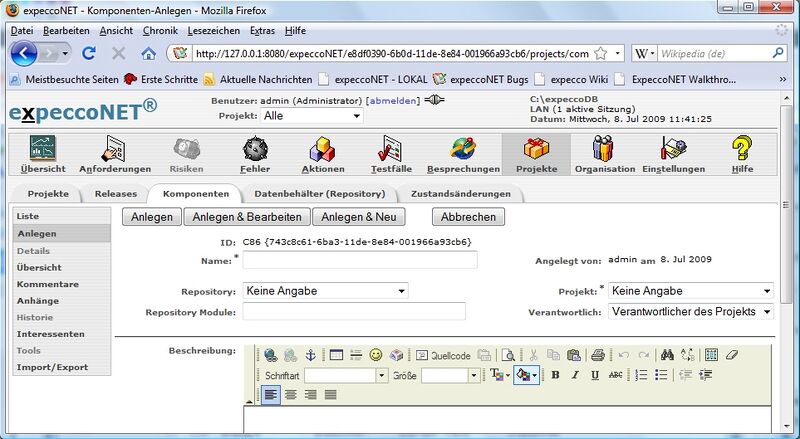
Task: Switch to the Datenbehälter (Repository) tab
Action: tap(319, 194)
